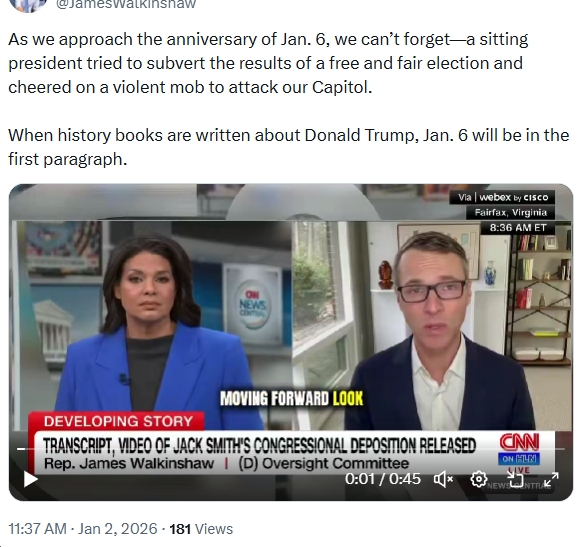Click the DEVELOPING STORY red banner

117,421
